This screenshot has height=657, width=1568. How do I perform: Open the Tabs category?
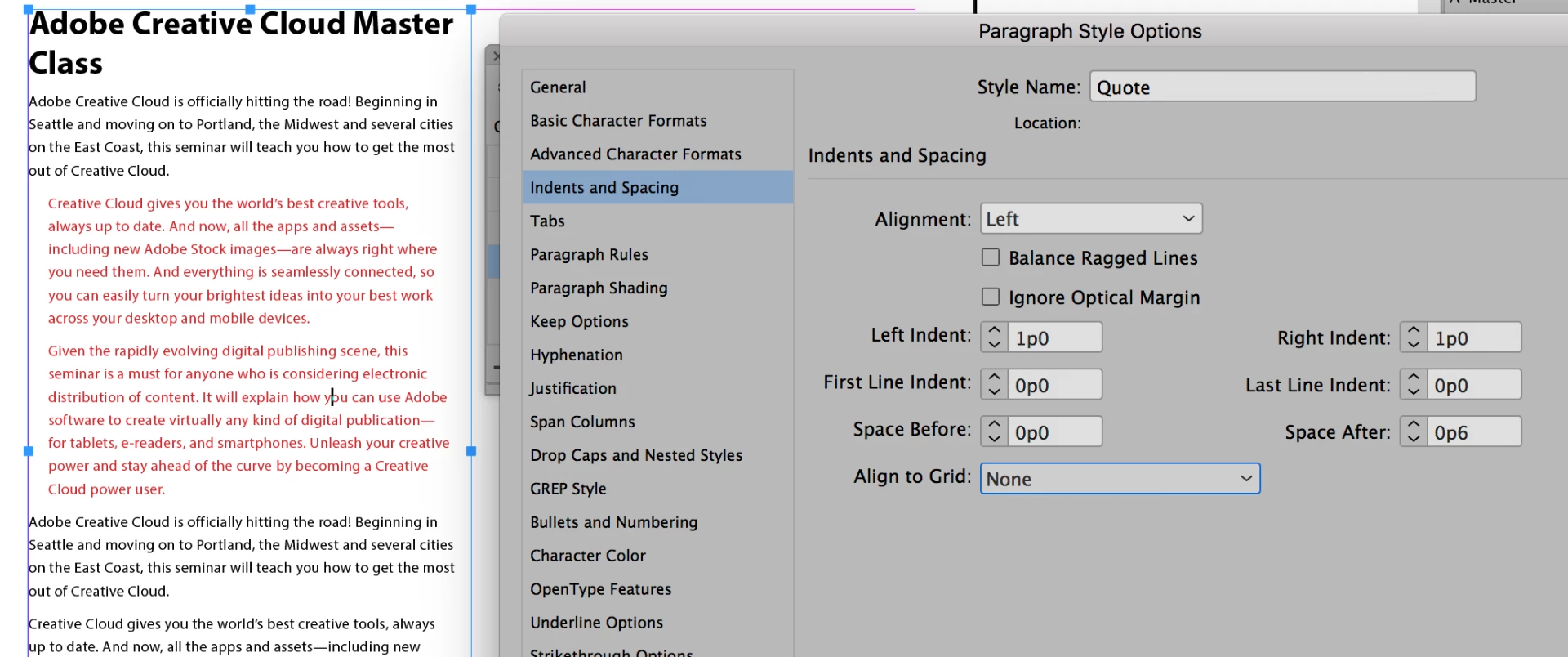point(657,221)
